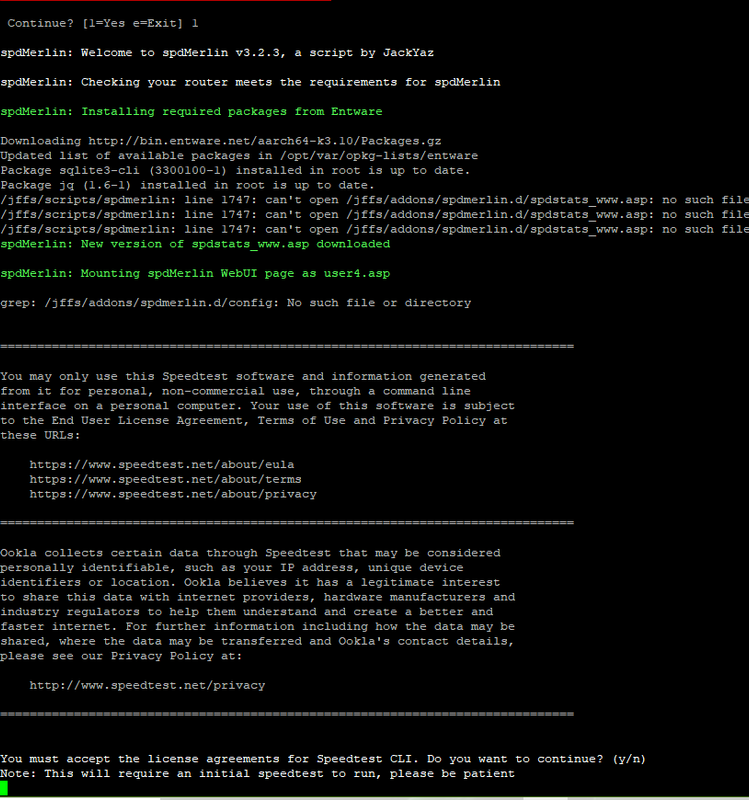Click the green terminal cursor block
This screenshot has height=800, width=749.
(5, 788)
